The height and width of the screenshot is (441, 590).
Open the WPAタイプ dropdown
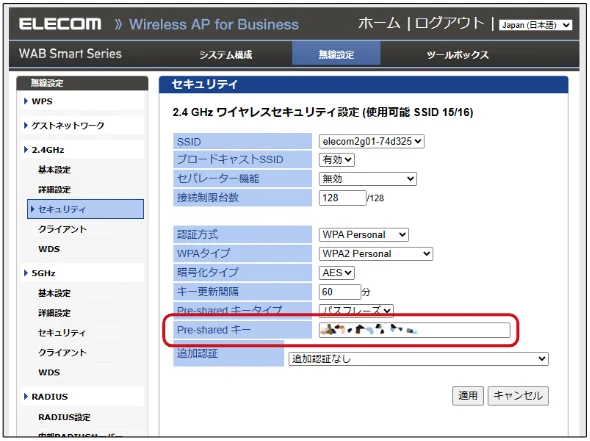pos(376,254)
